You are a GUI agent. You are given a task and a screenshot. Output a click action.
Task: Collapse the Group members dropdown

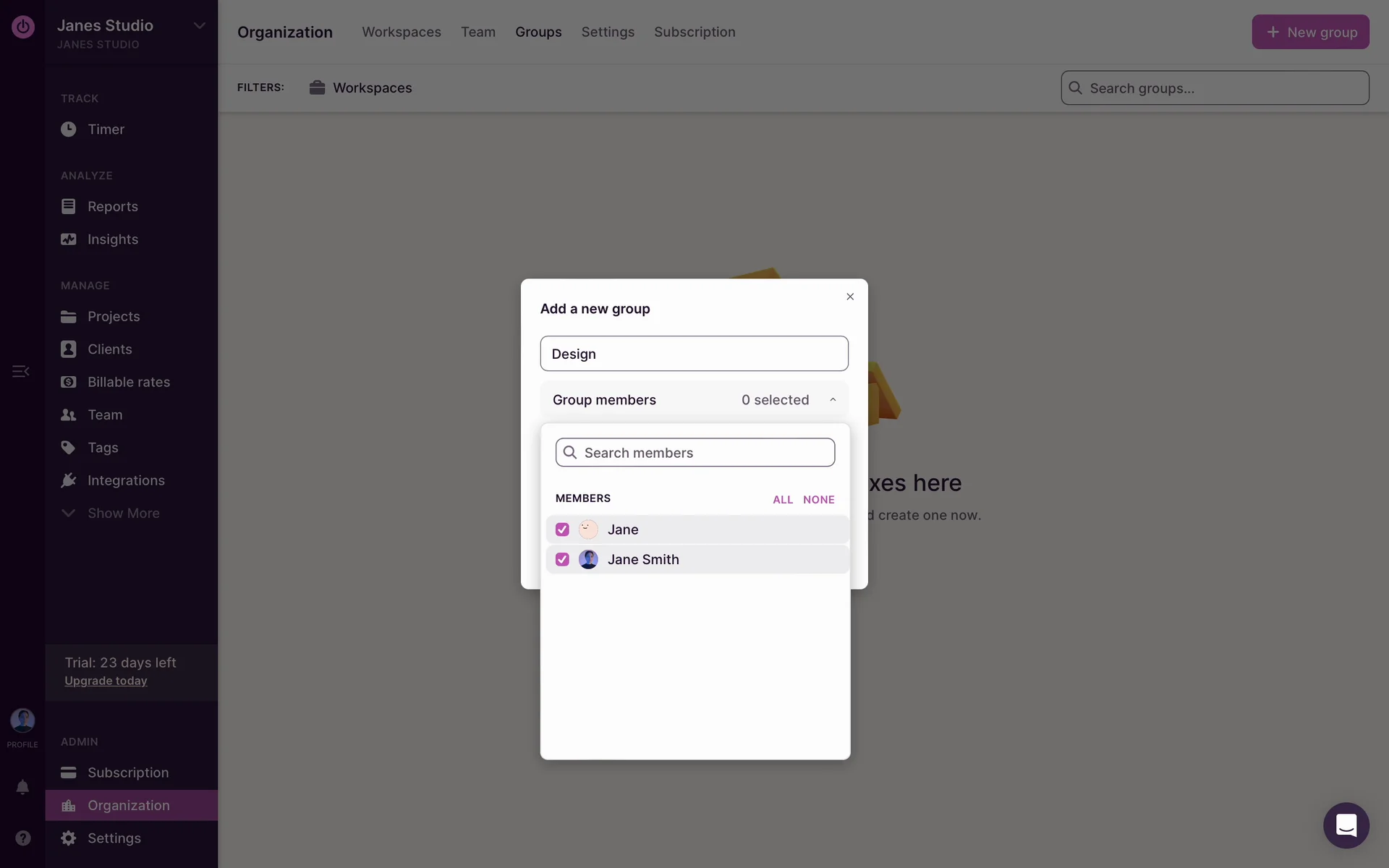pos(833,400)
